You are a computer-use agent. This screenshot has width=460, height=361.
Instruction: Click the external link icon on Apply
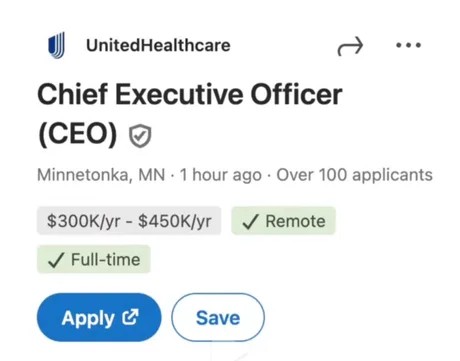point(130,317)
